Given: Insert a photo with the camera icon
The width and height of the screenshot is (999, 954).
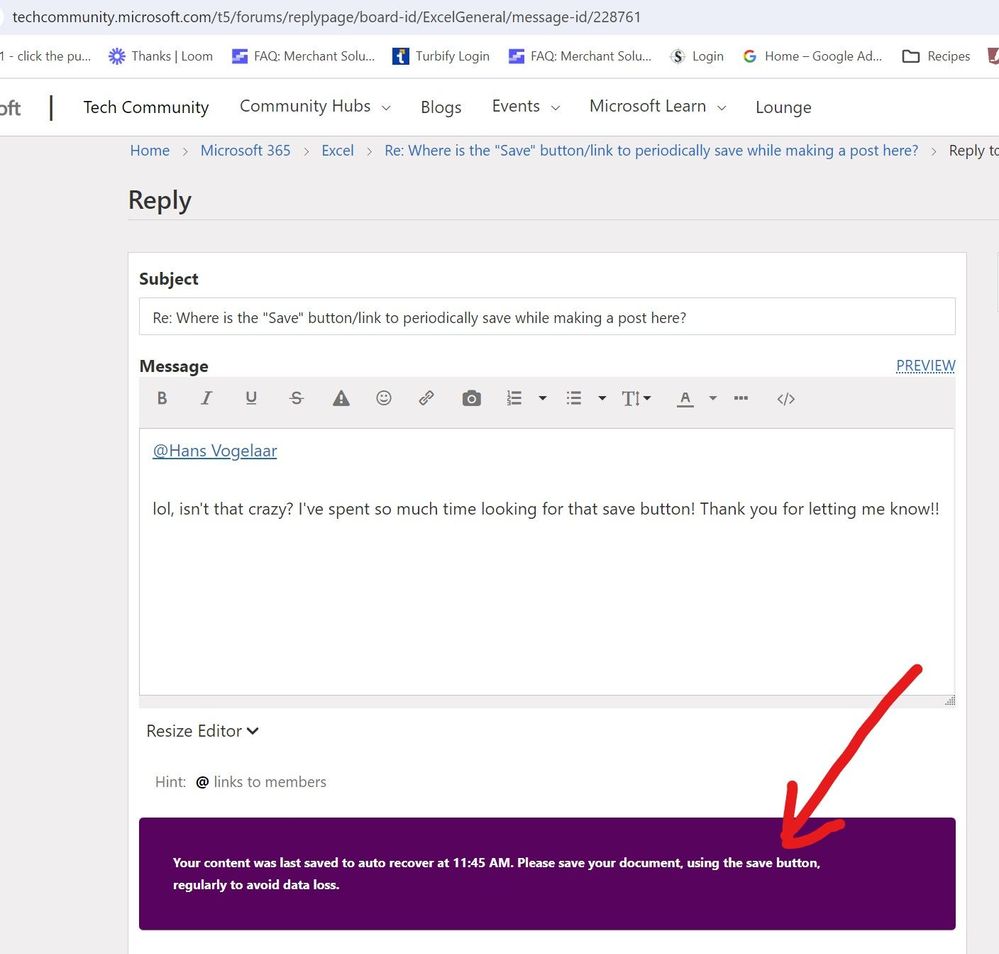Looking at the screenshot, I should [470, 398].
